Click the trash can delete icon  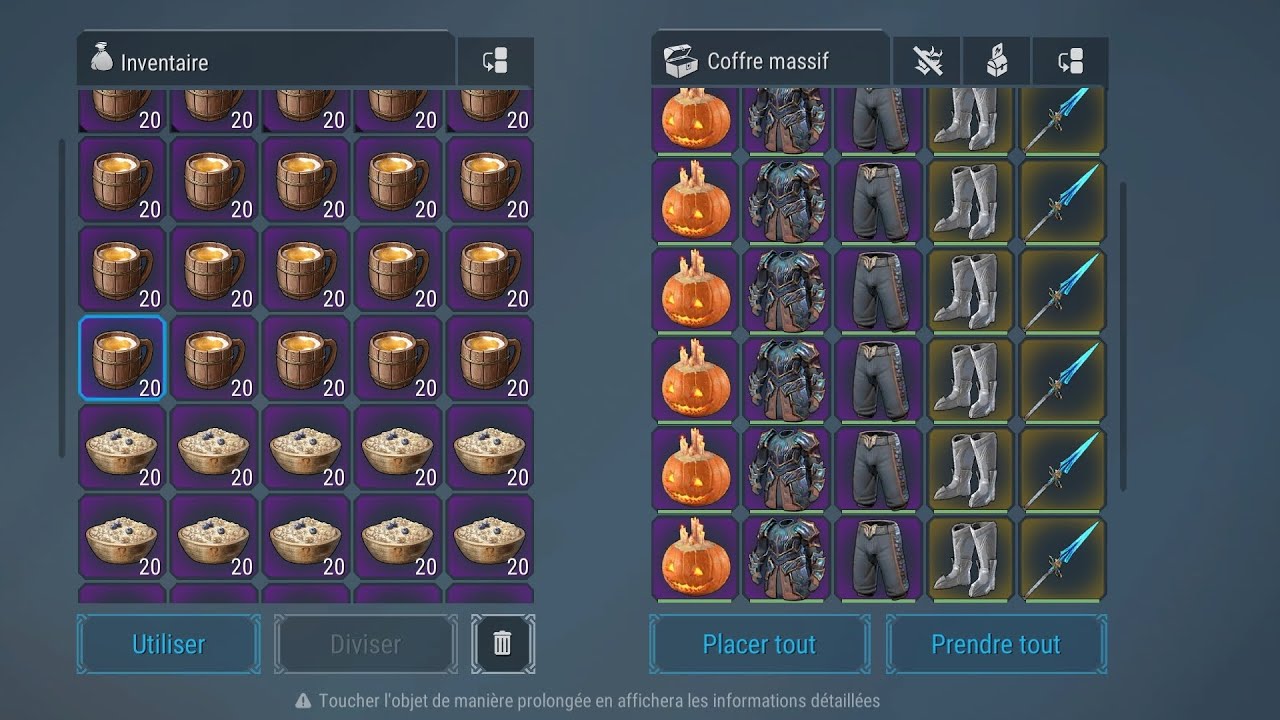[x=503, y=643]
